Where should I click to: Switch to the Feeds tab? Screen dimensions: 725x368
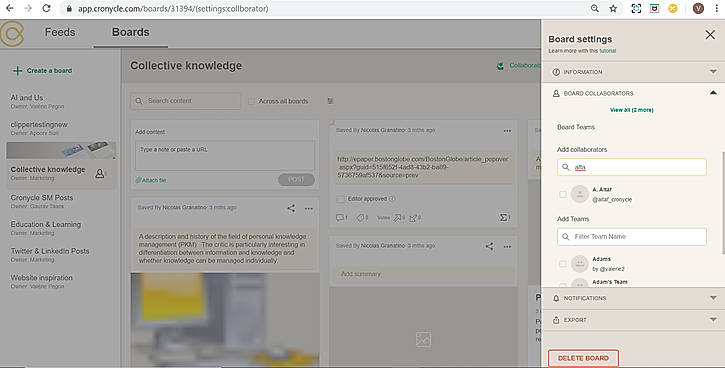tap(60, 32)
